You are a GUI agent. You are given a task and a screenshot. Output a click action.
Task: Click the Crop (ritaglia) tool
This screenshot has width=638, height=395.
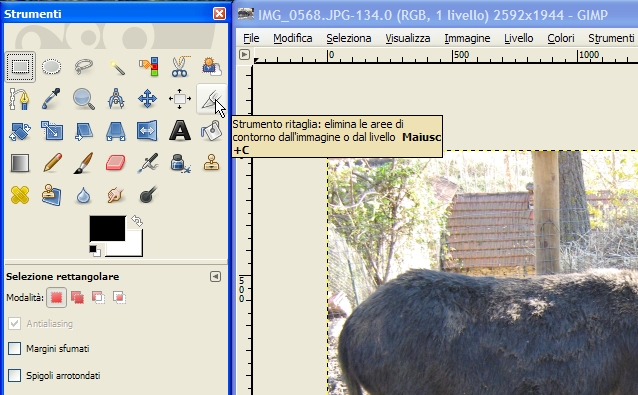(x=211, y=99)
